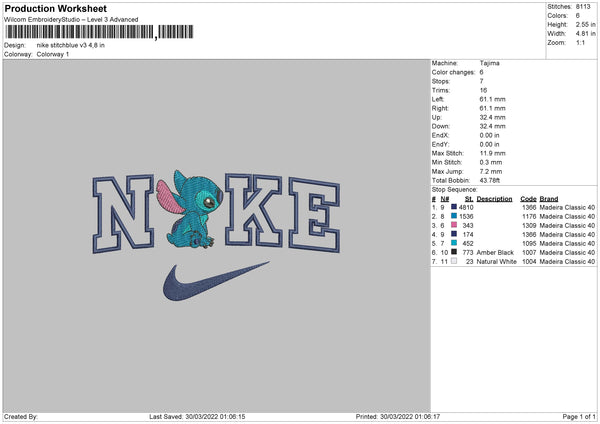Click the letter N in the embroidery preview
Screen dimensions: 600x424
(123, 214)
